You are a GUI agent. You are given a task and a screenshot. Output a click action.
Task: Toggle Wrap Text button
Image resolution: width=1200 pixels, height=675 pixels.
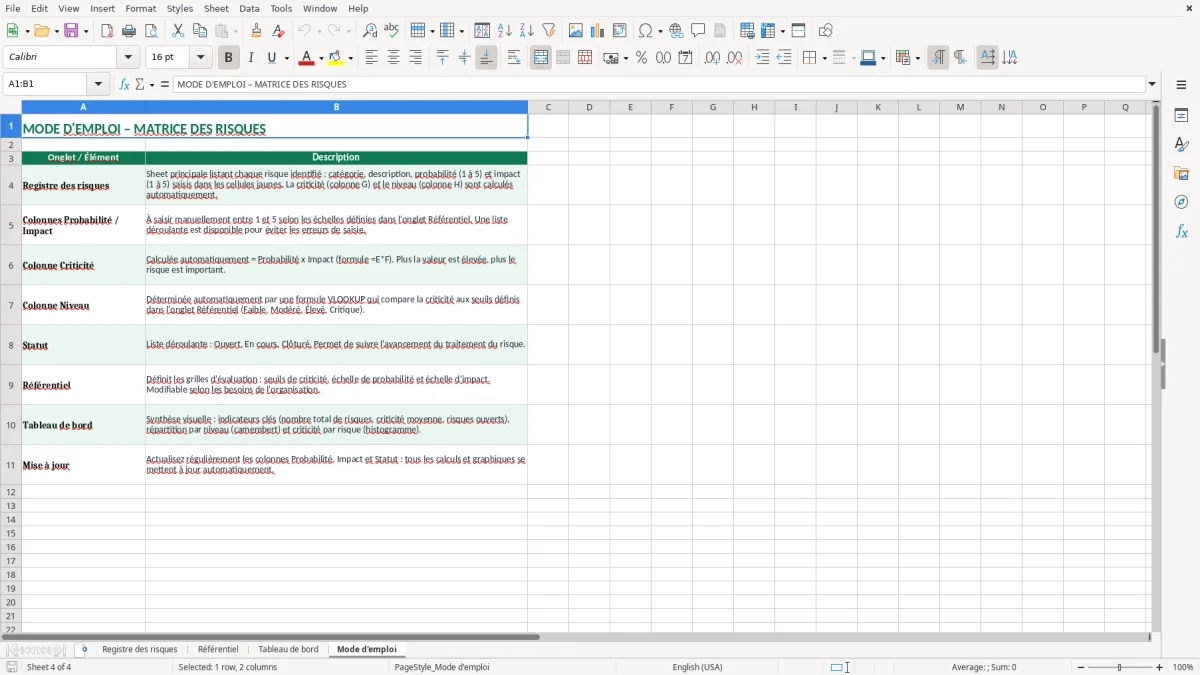(514, 58)
